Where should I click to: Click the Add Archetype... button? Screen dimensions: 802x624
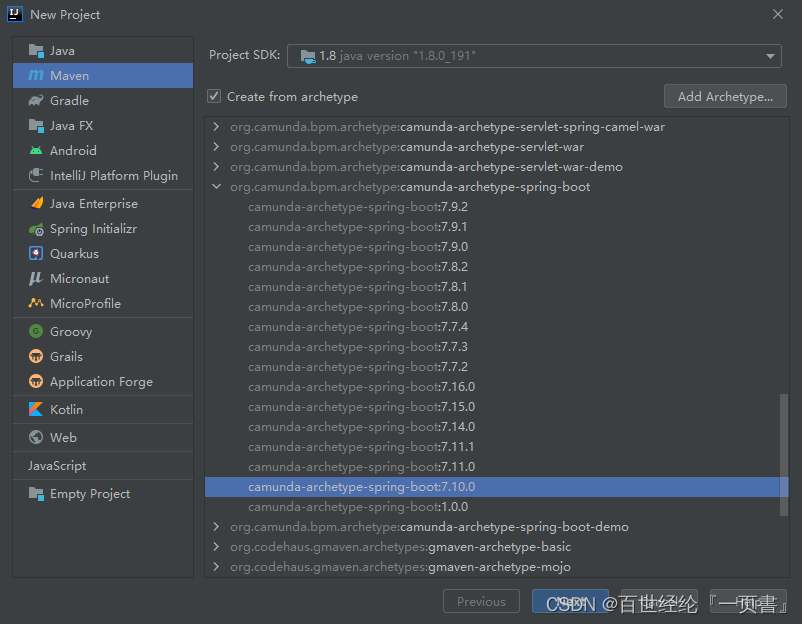coord(725,96)
